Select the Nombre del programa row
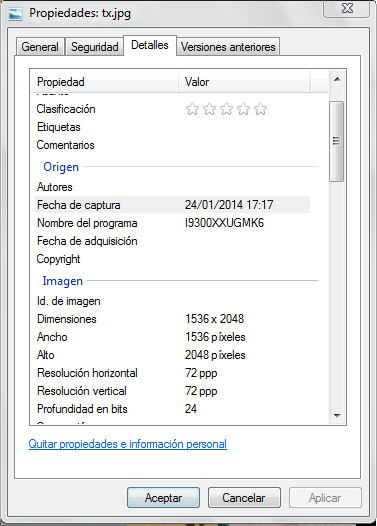The height and width of the screenshot is (526, 377). tap(173, 223)
